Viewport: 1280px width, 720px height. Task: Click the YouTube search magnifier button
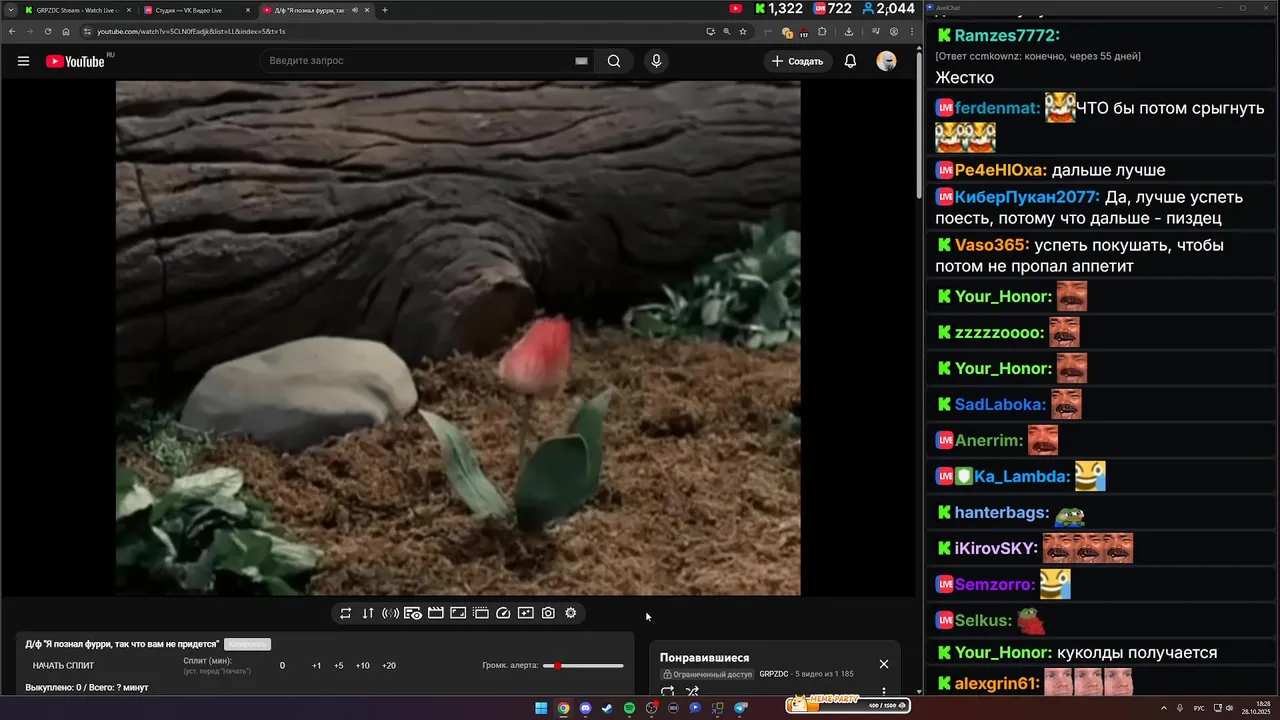click(614, 61)
